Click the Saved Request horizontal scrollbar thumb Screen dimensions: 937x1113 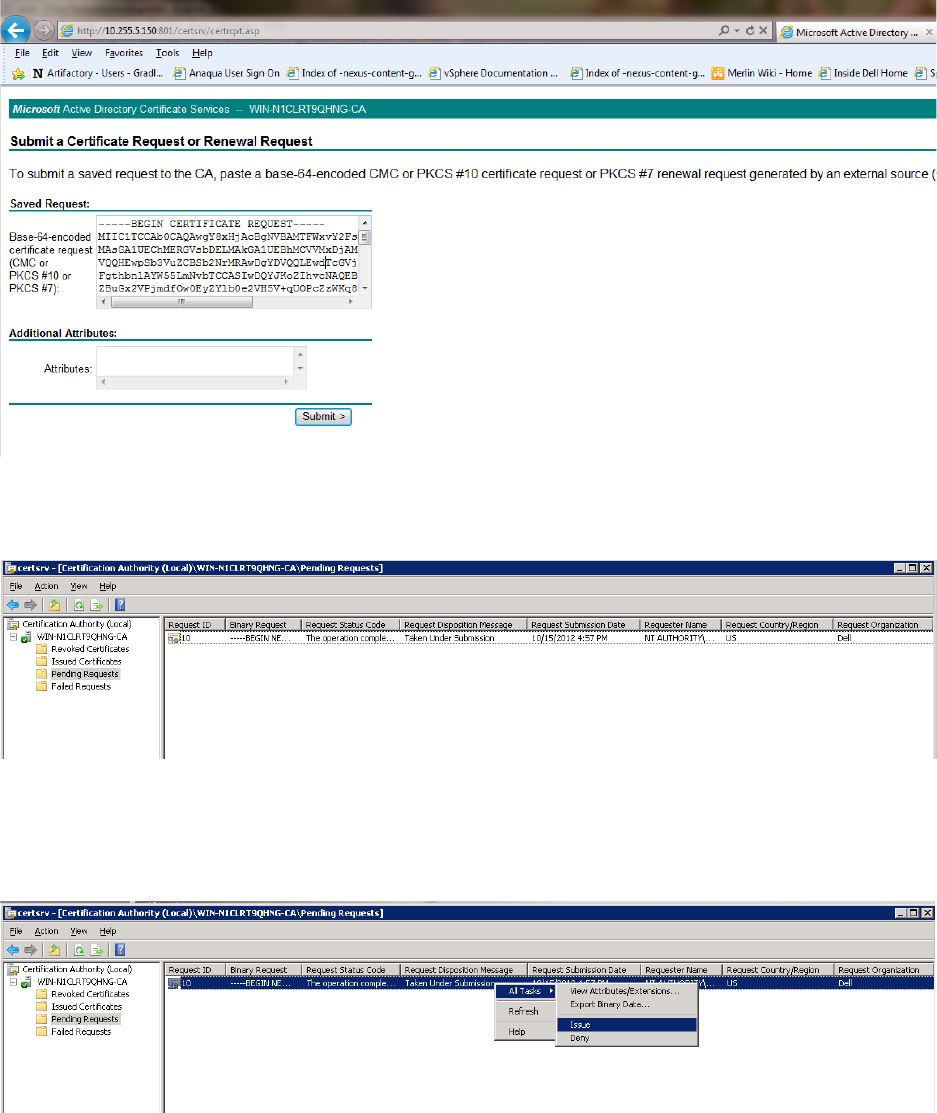182,302
